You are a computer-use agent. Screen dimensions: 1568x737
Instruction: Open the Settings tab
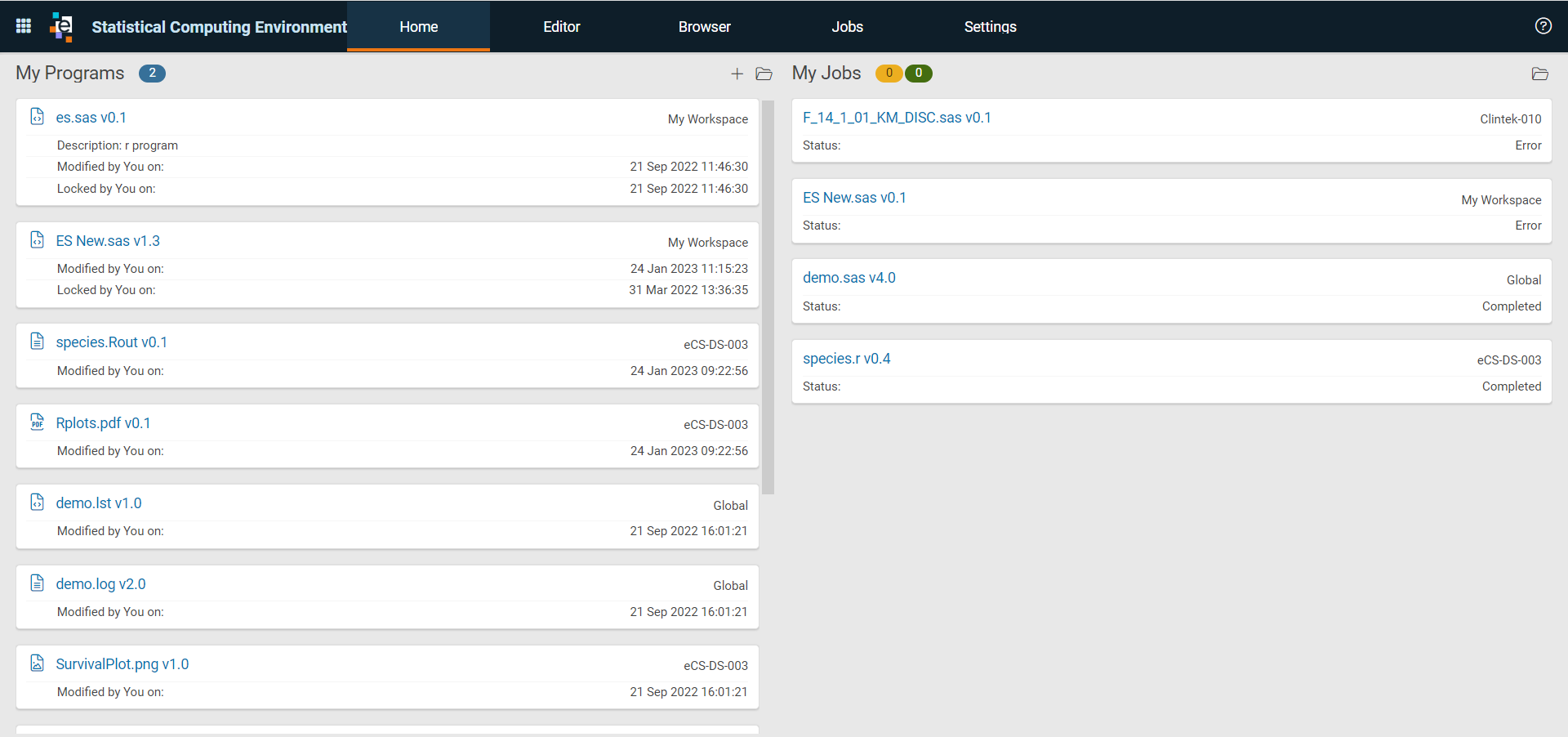(x=991, y=26)
